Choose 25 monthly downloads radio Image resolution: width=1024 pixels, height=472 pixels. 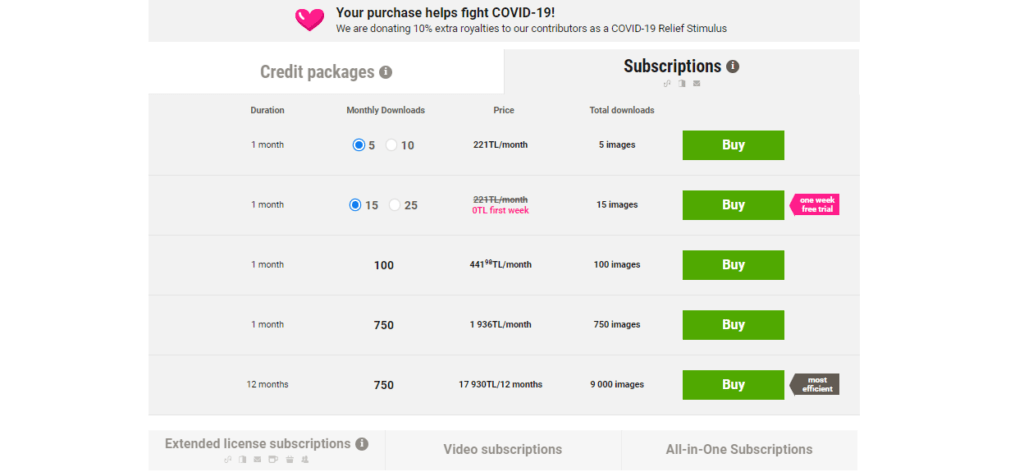coord(395,205)
